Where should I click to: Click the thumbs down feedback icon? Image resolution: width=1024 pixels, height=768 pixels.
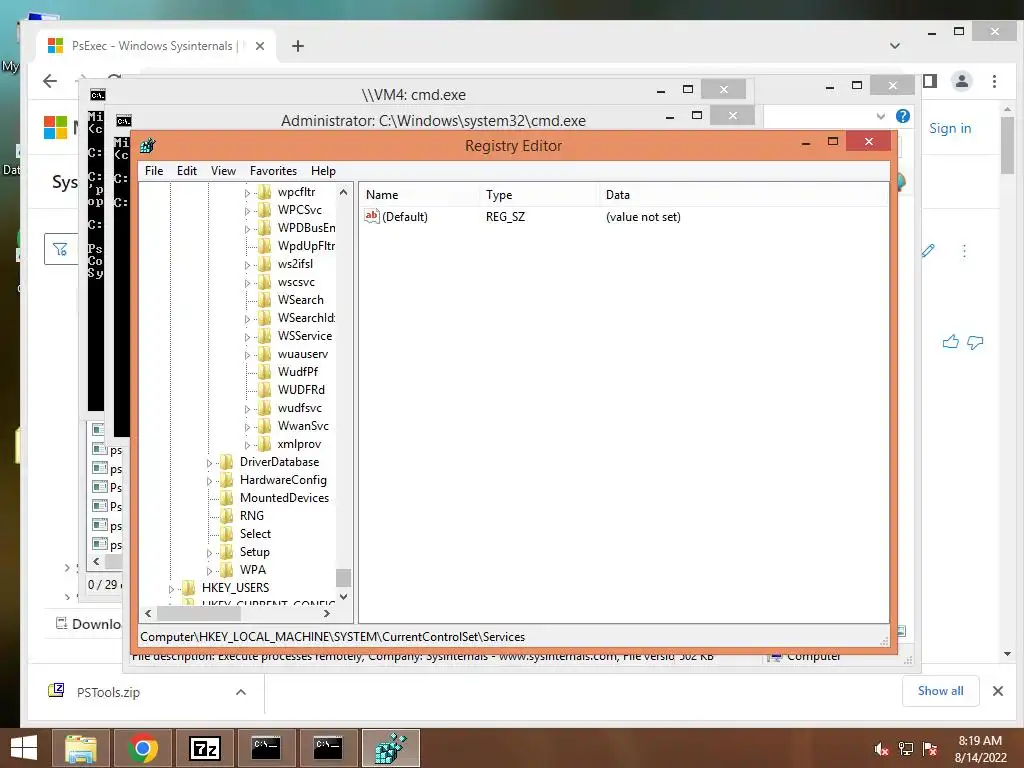click(975, 342)
